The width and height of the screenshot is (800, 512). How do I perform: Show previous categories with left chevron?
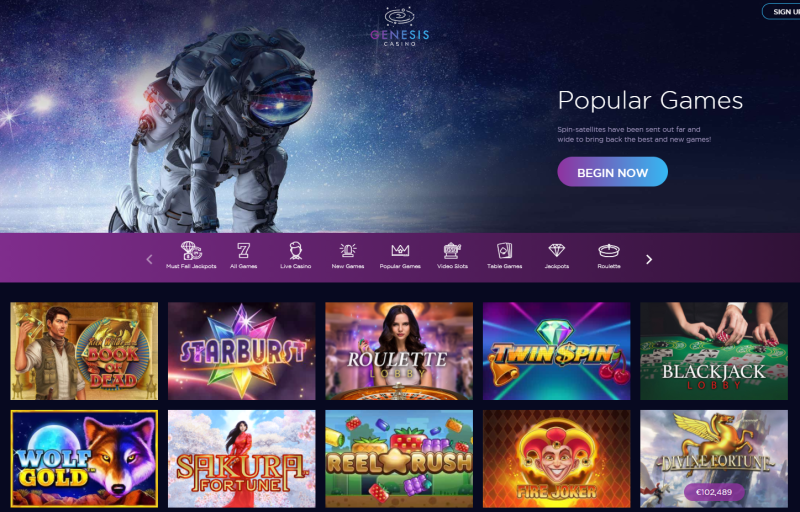149,260
